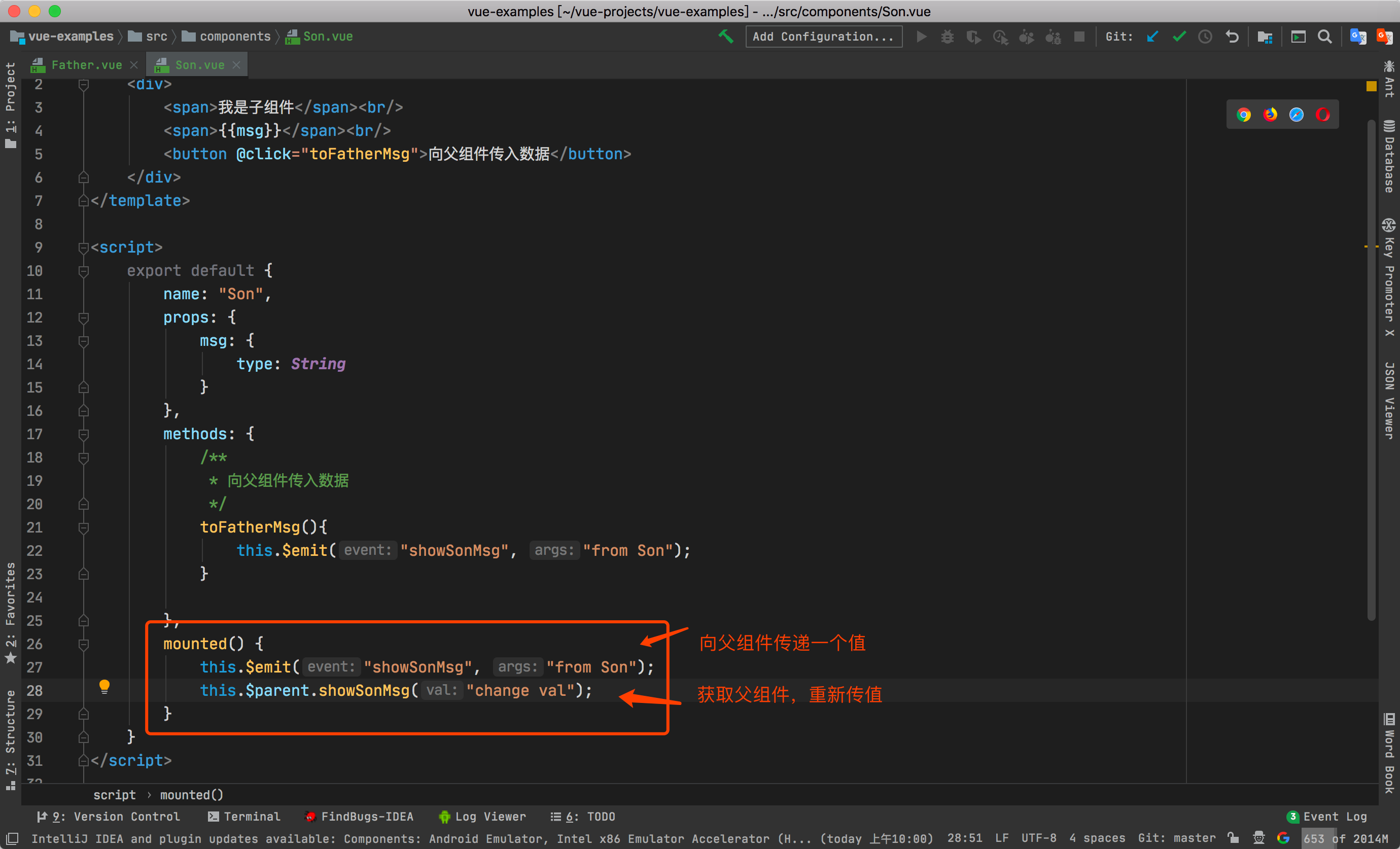Click the Git: master branch widget
This screenshot has width=1400, height=849.
point(1177,838)
